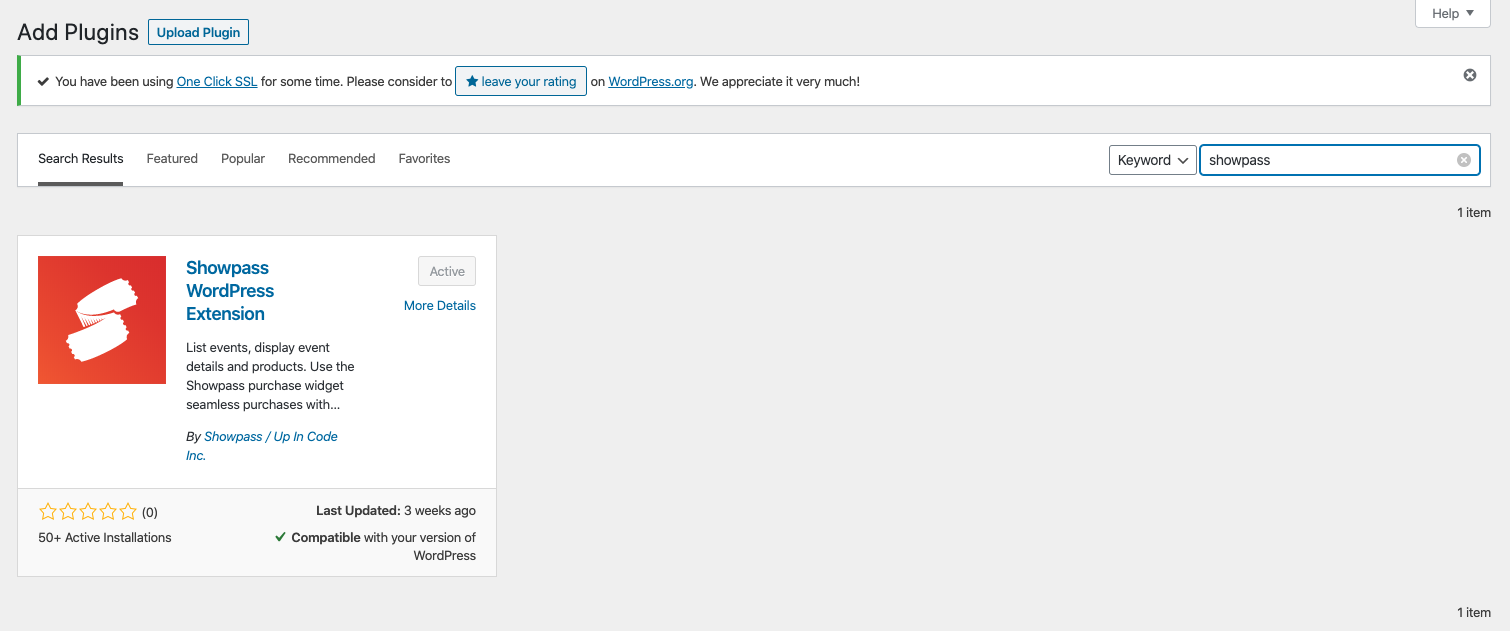Open the Keyword search type dropdown
This screenshot has height=631, width=1510.
point(1152,160)
